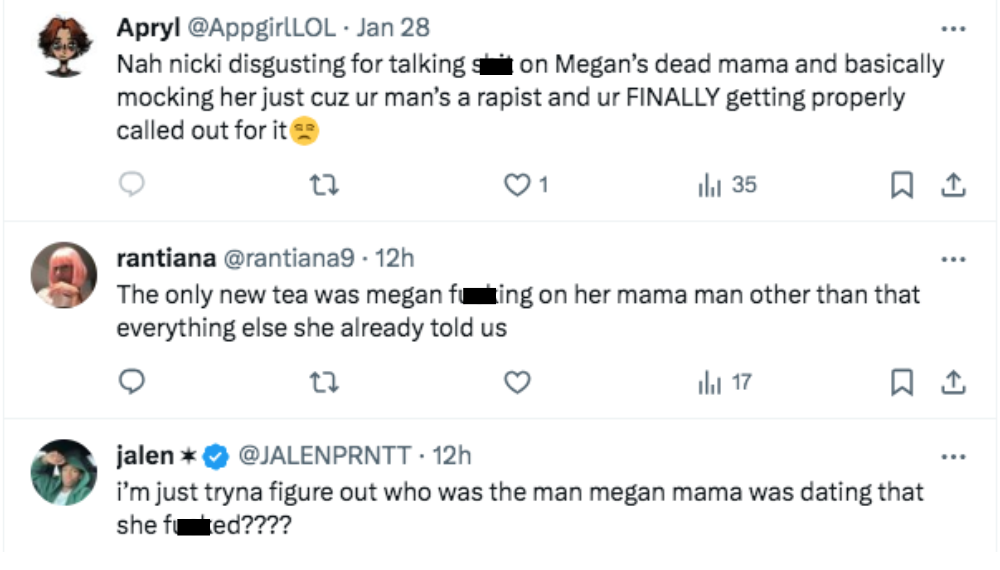Bookmark rantiana's tweet
Screen dimensions: 1000x570
[901, 382]
